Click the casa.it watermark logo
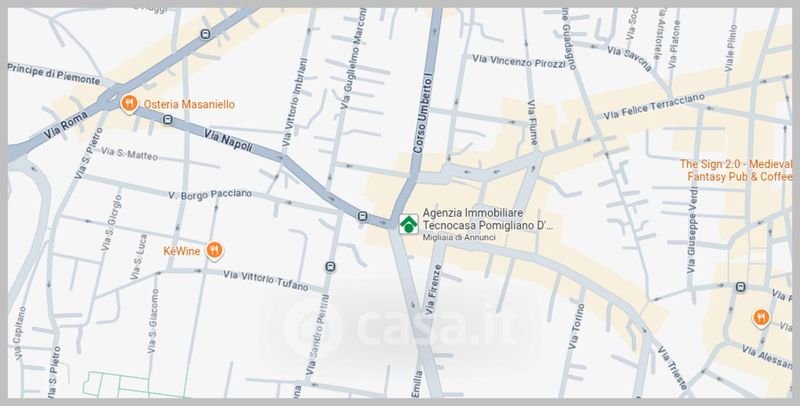Viewport: 800px width, 406px height. pyautogui.click(x=398, y=327)
